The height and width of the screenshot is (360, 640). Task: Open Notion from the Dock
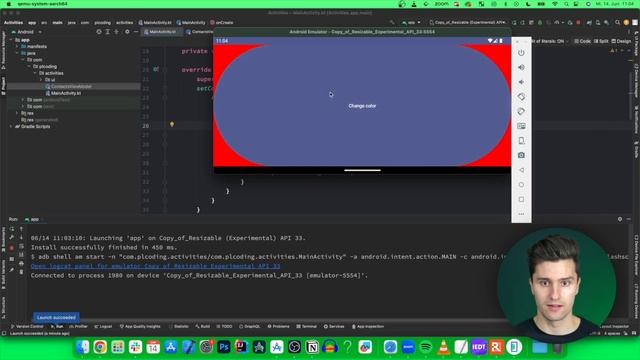point(312,347)
